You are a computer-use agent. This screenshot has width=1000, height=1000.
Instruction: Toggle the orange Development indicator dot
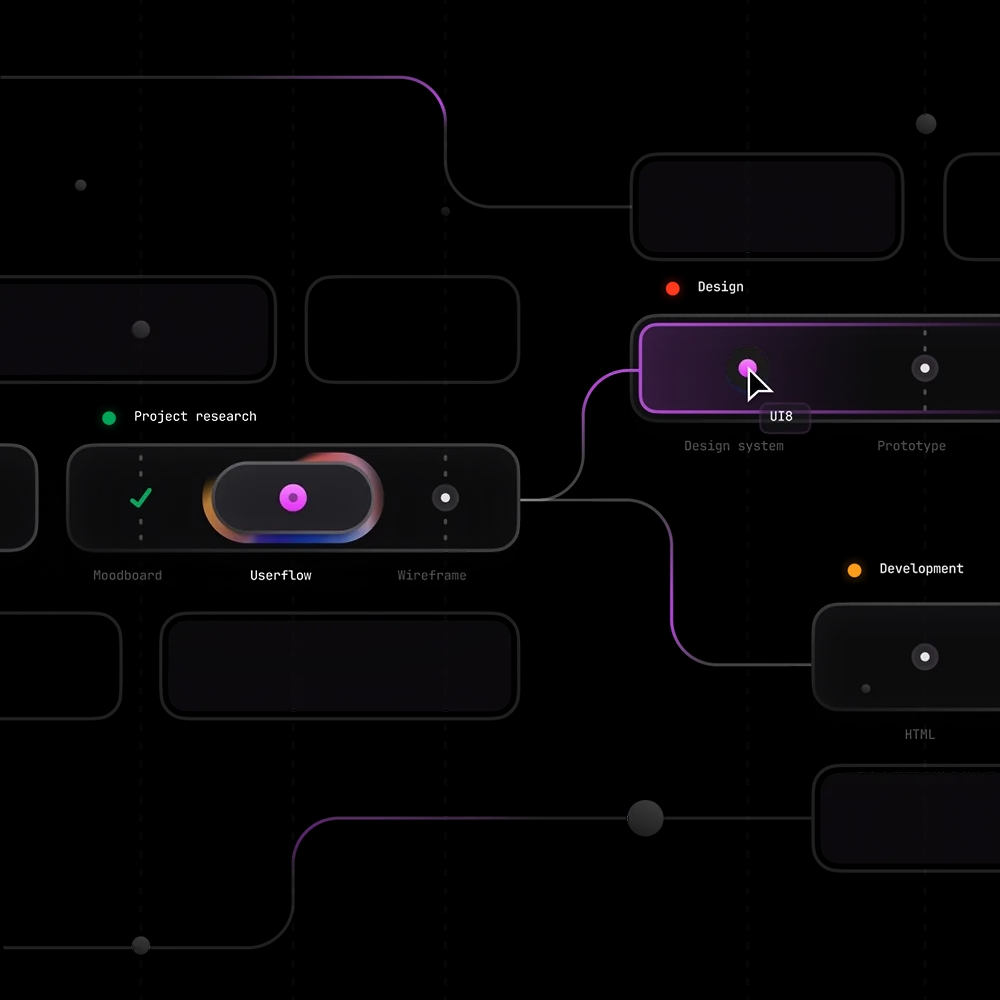[853, 570]
